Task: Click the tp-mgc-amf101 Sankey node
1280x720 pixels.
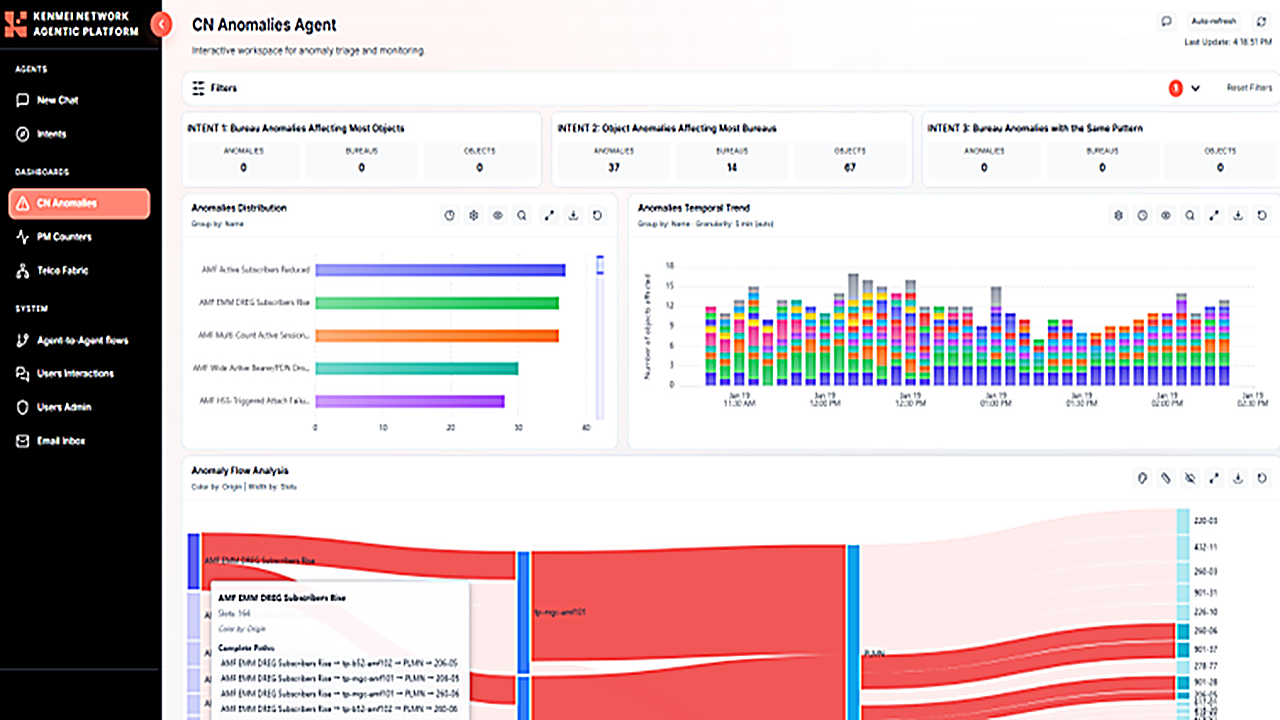Action: [523, 611]
